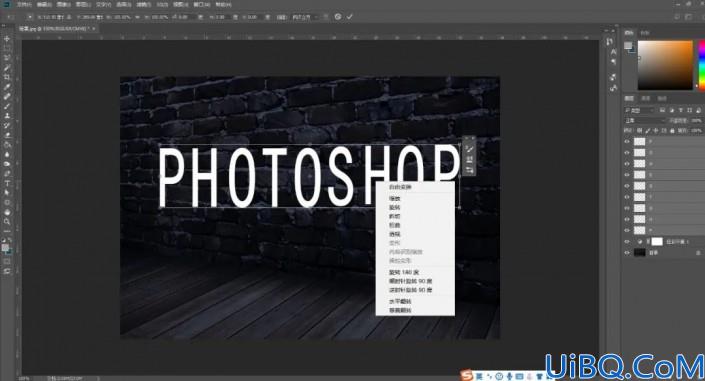Select the Gradient tool
The image size is (705, 381).
7,145
